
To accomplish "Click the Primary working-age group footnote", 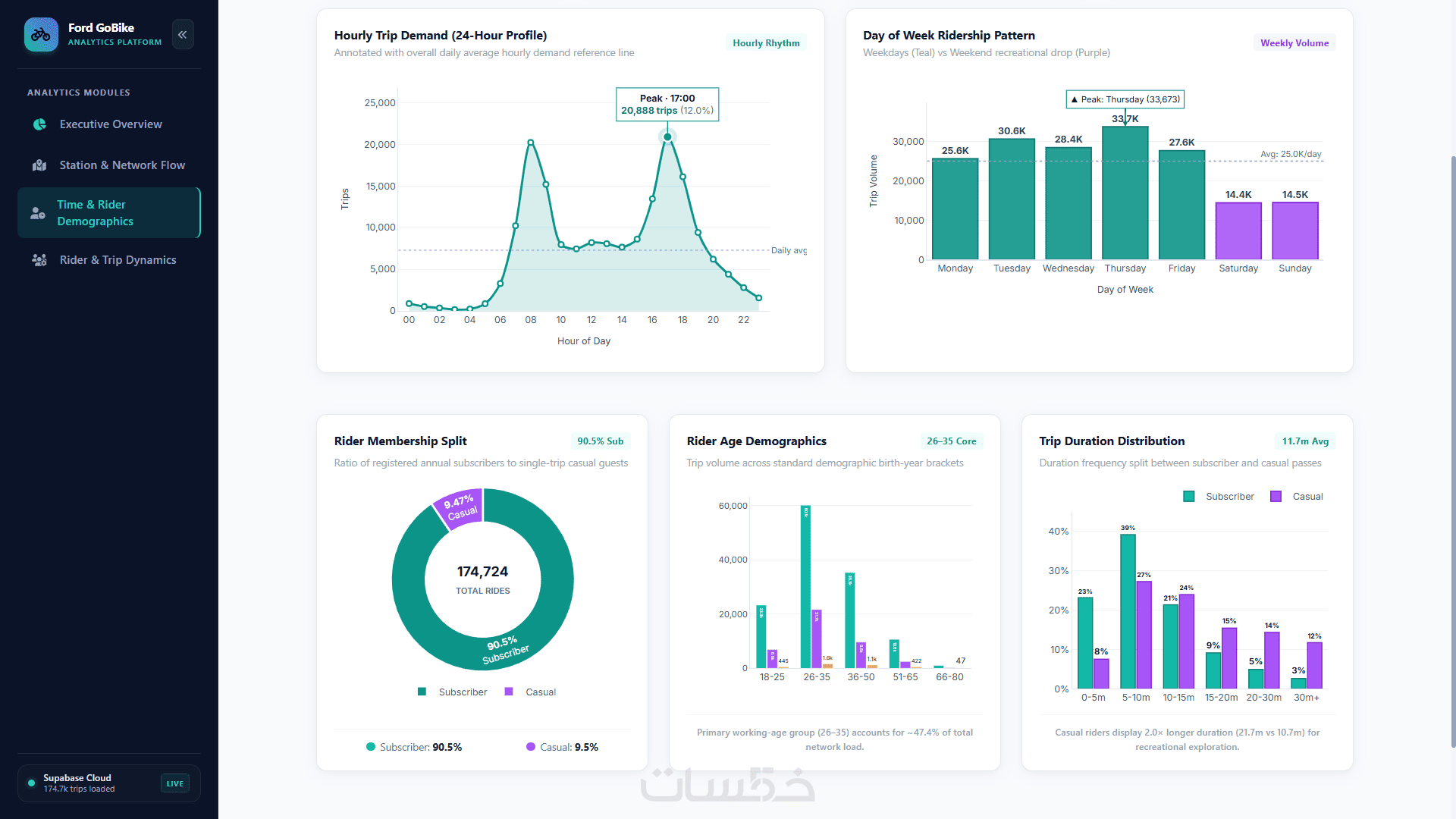I will coord(835,739).
